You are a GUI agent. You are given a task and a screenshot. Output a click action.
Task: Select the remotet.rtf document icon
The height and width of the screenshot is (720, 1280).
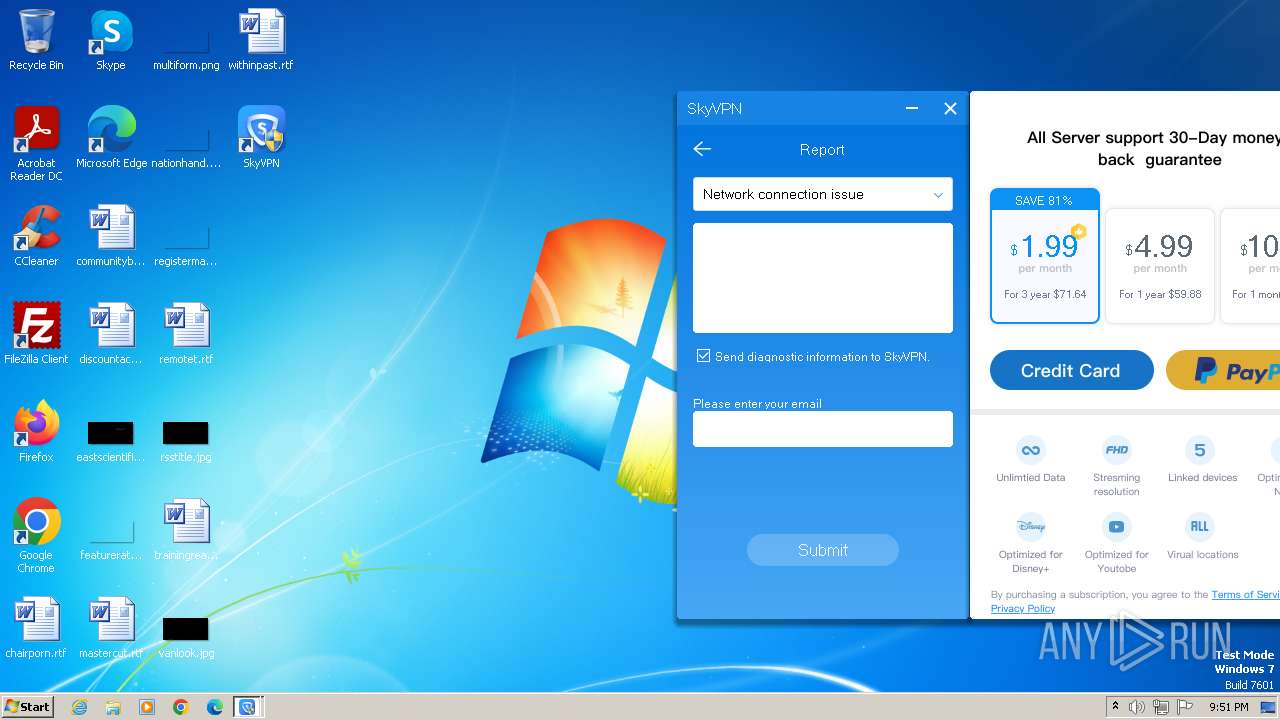[x=186, y=334]
